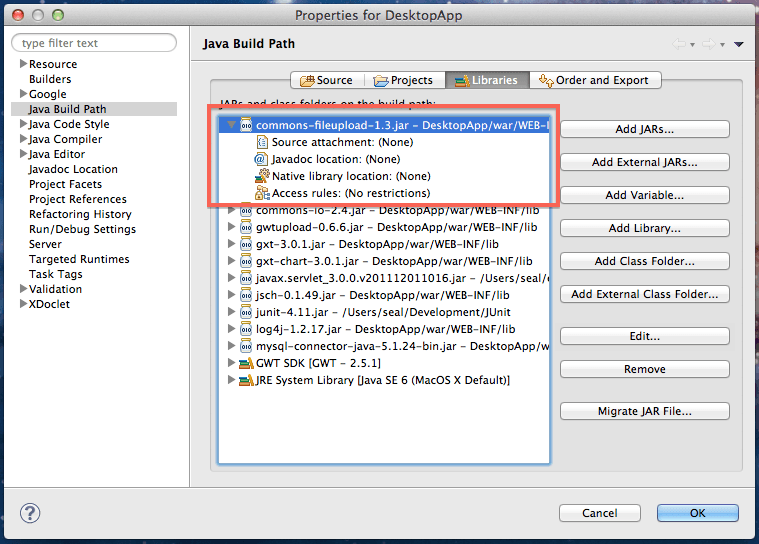The width and height of the screenshot is (759, 544).
Task: Expand the JRE System Library entry
Action: pos(231,379)
